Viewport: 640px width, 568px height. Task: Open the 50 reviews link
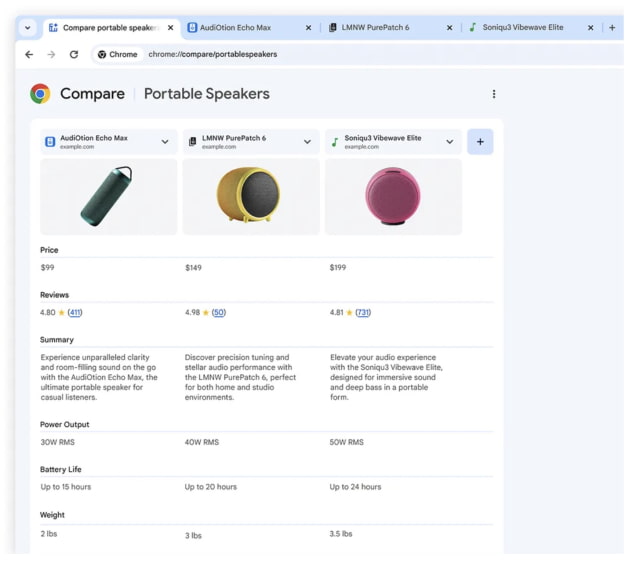tap(219, 313)
